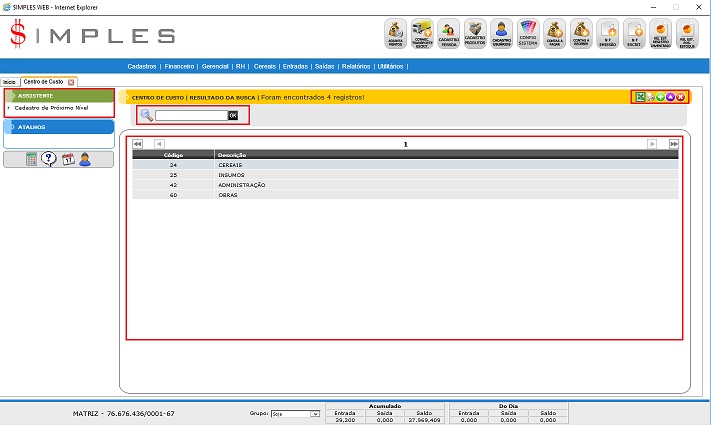Expand the Atalhos panel header
The image size is (711, 425).
(x=58, y=127)
